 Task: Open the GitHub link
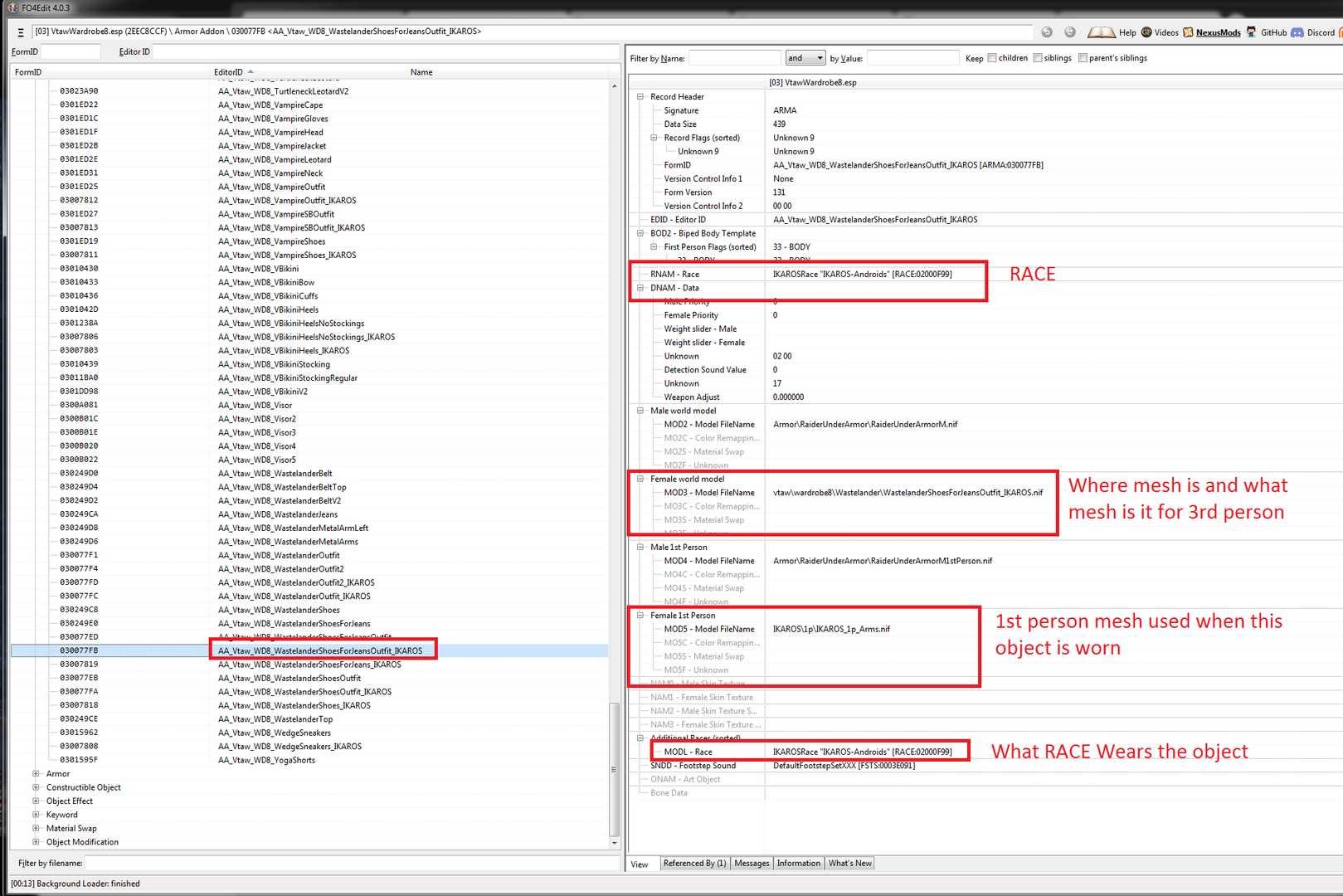(x=1274, y=33)
